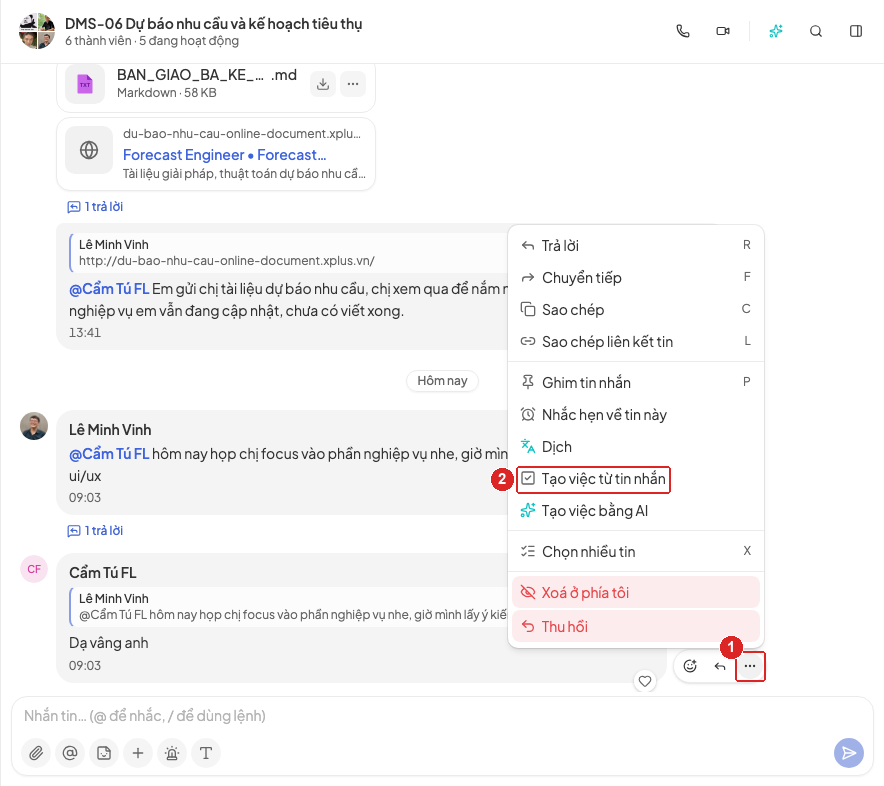Search messages using the magnifier icon
This screenshot has height=786, width=884.
tap(816, 31)
